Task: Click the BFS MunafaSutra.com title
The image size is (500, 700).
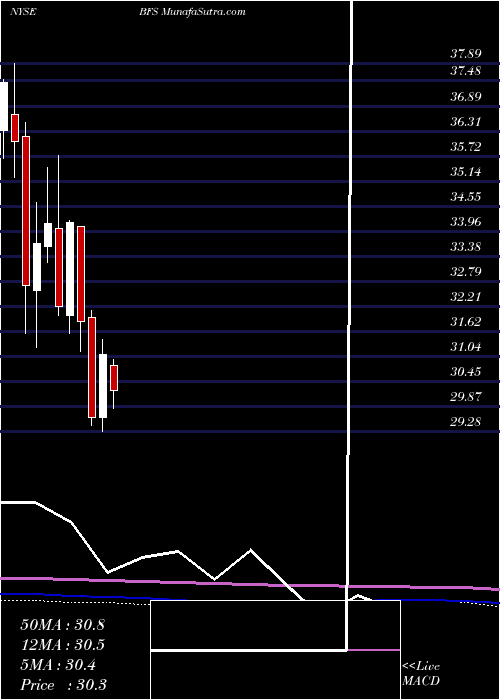Action: click(192, 12)
